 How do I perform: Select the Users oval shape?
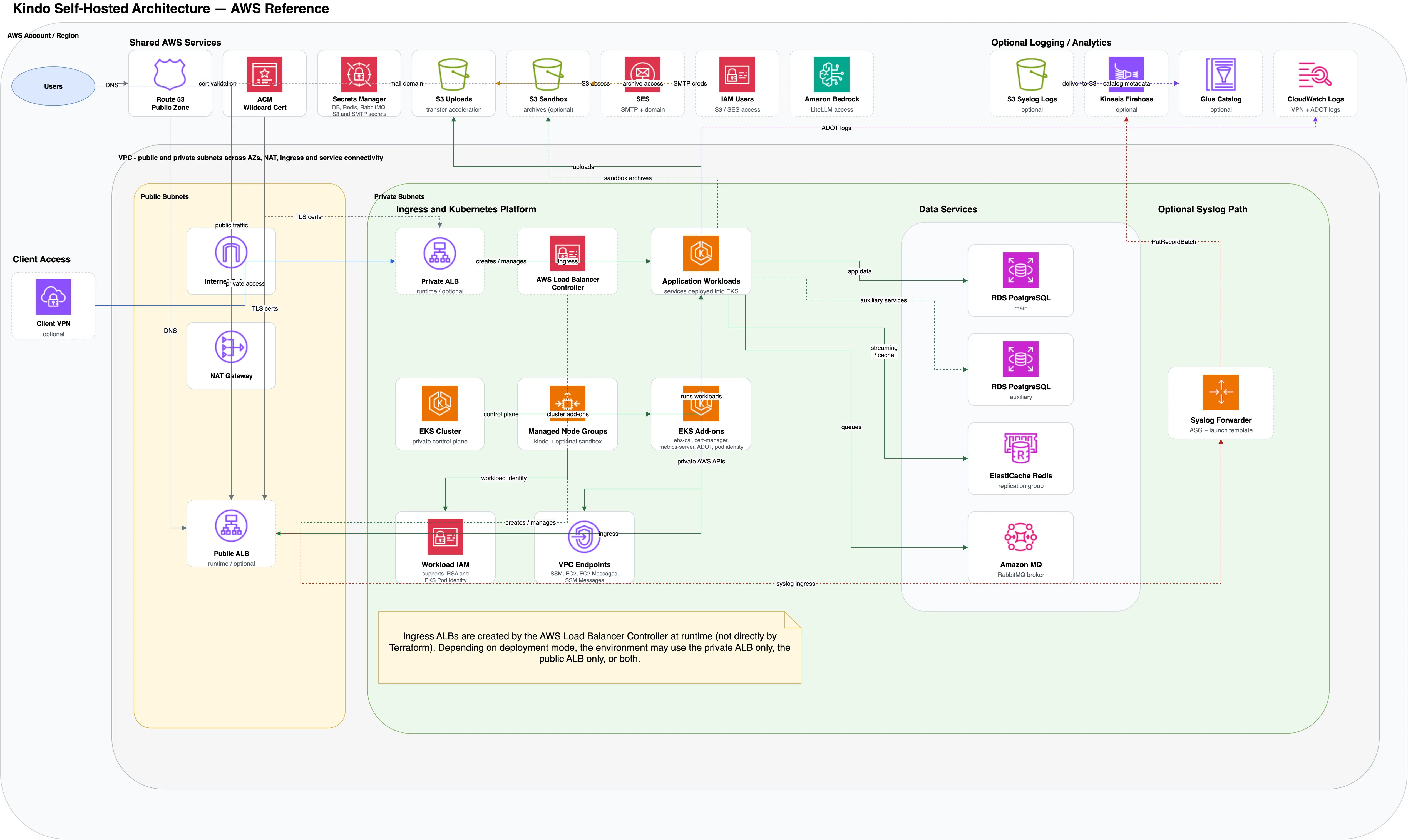(53, 86)
